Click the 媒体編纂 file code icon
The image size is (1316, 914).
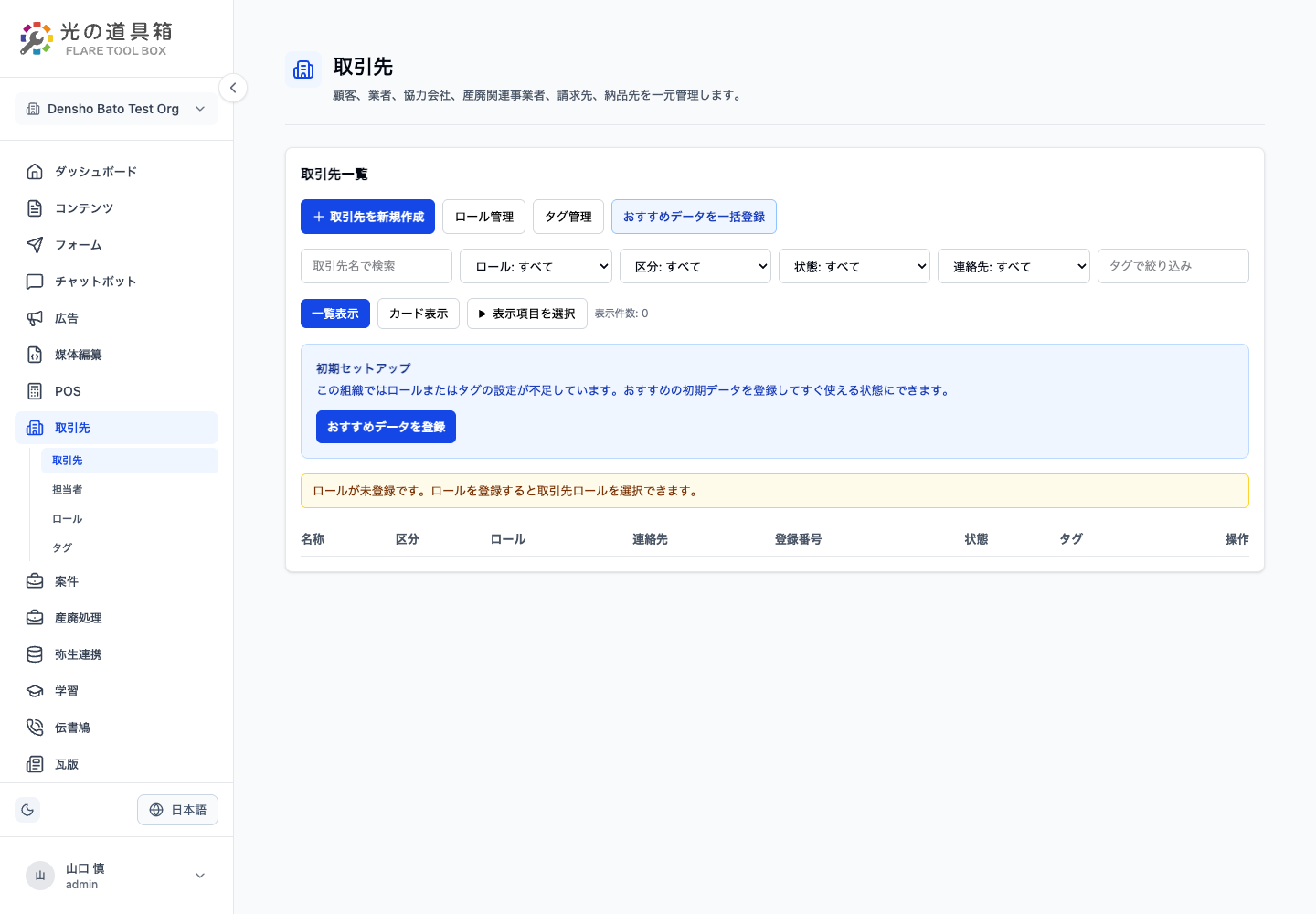point(35,355)
